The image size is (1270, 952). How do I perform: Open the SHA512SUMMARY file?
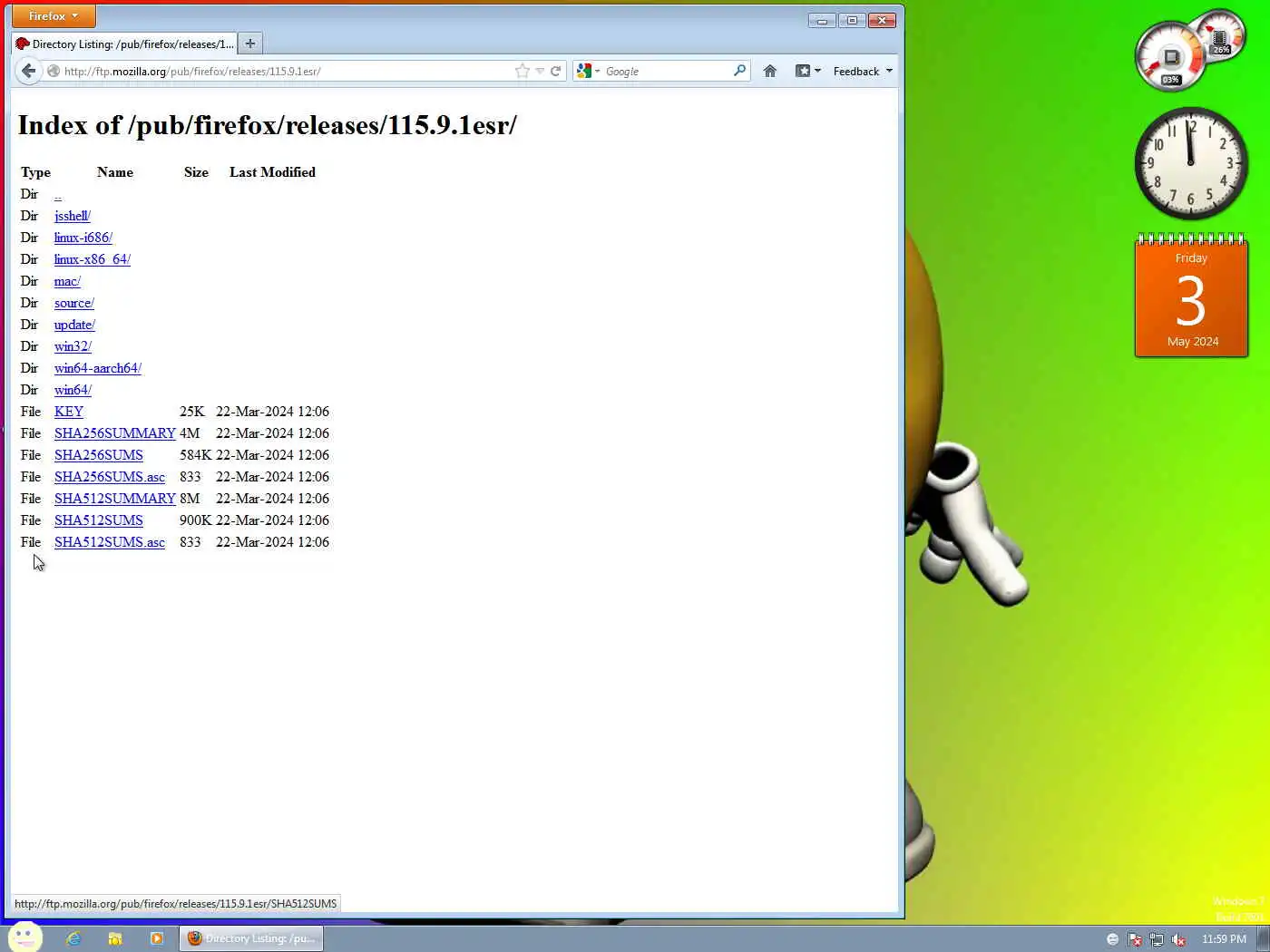pos(115,499)
